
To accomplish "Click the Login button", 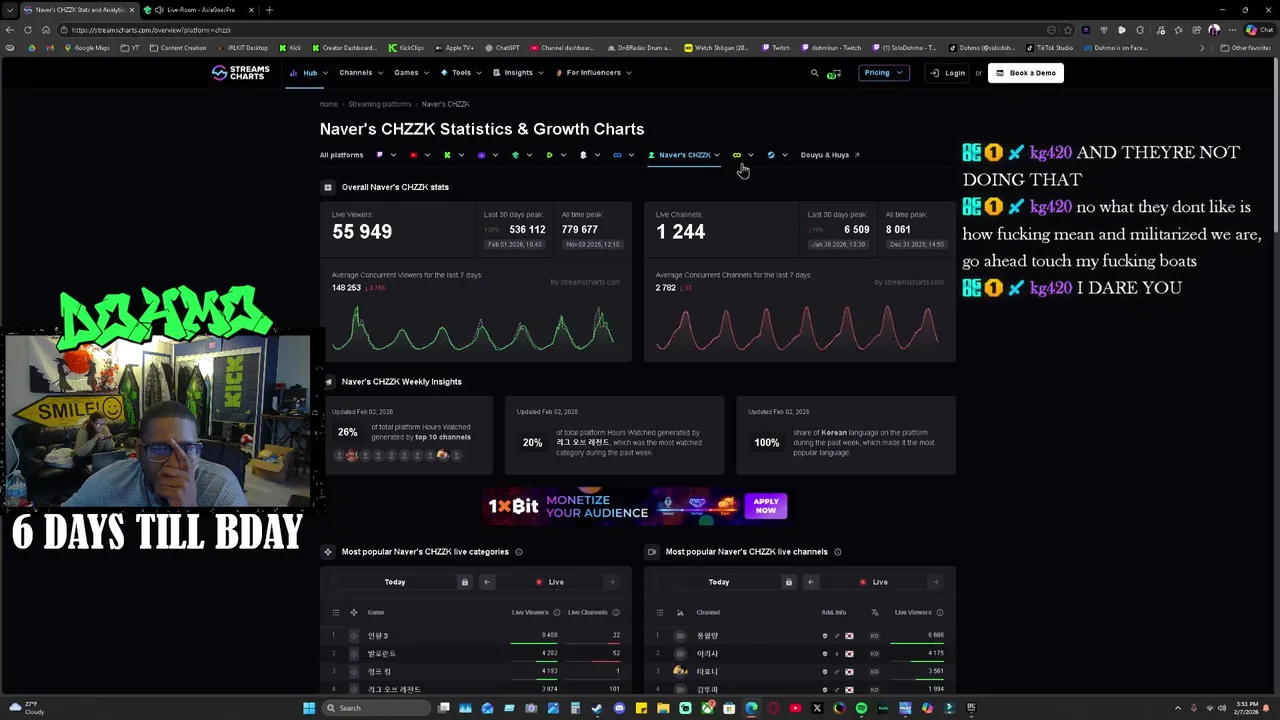I will pos(947,73).
